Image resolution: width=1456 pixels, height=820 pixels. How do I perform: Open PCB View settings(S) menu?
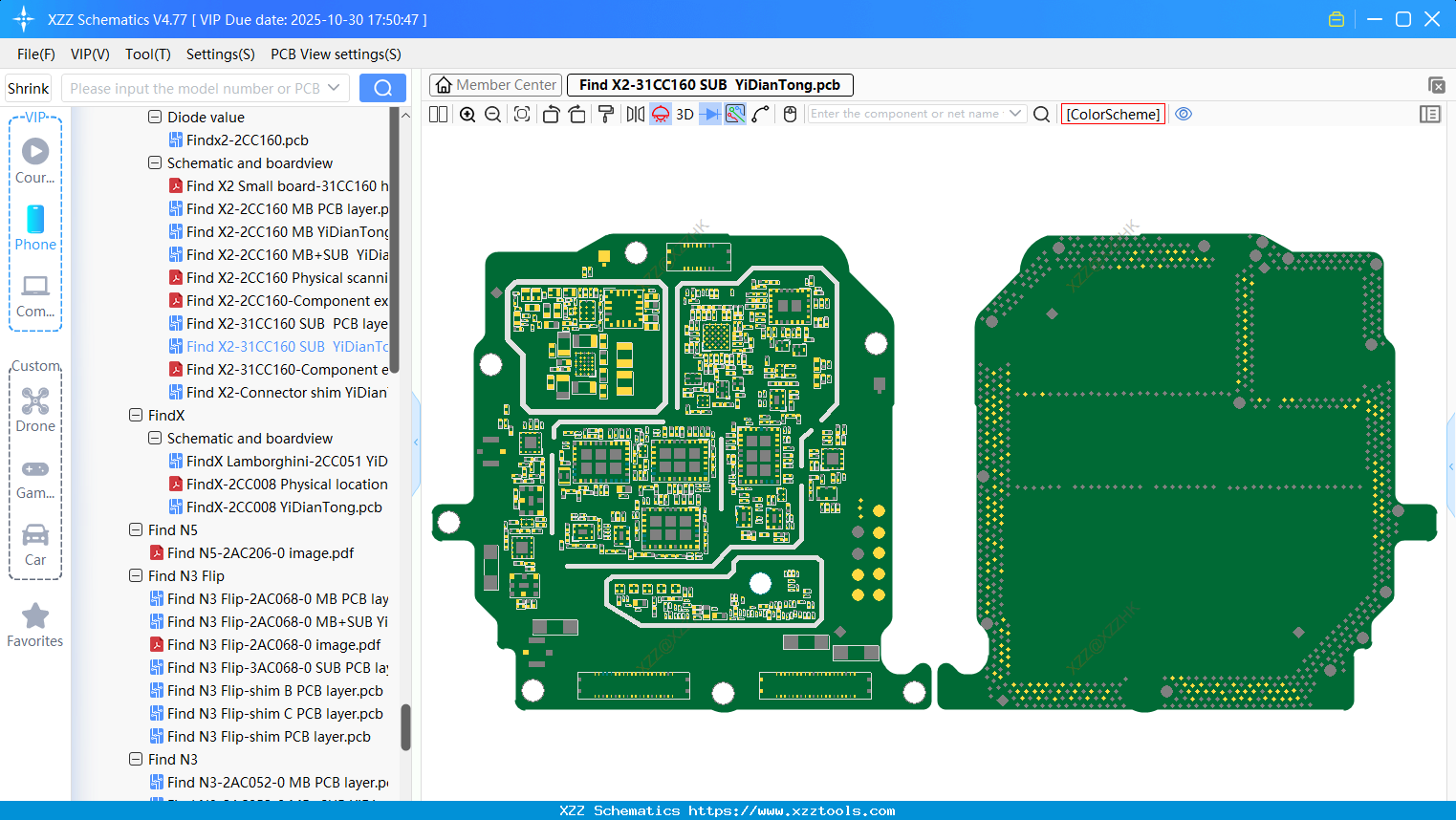point(336,54)
